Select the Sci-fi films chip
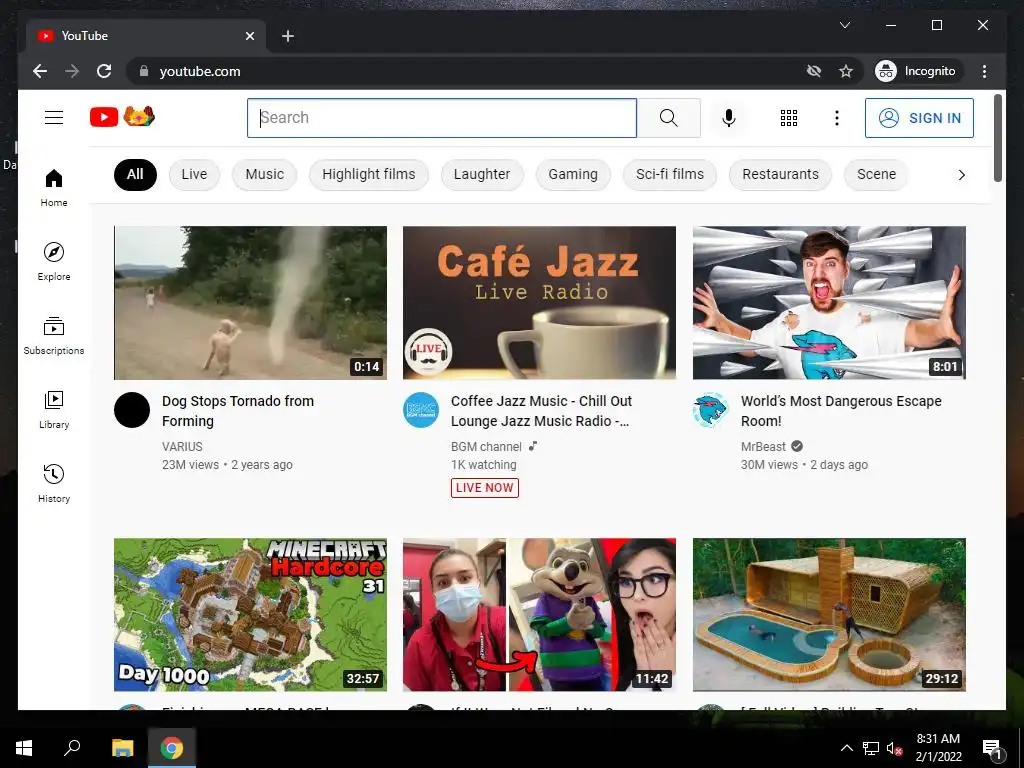Image resolution: width=1024 pixels, height=768 pixels. click(x=670, y=174)
